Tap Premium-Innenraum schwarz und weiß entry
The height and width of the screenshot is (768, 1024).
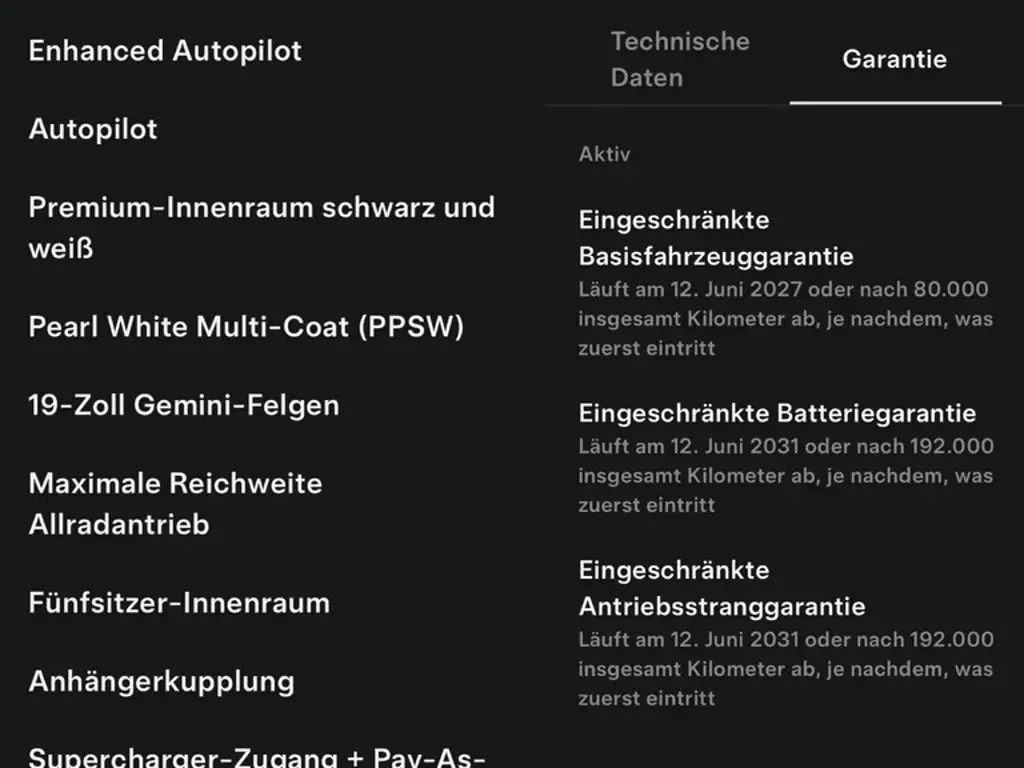coord(262,227)
